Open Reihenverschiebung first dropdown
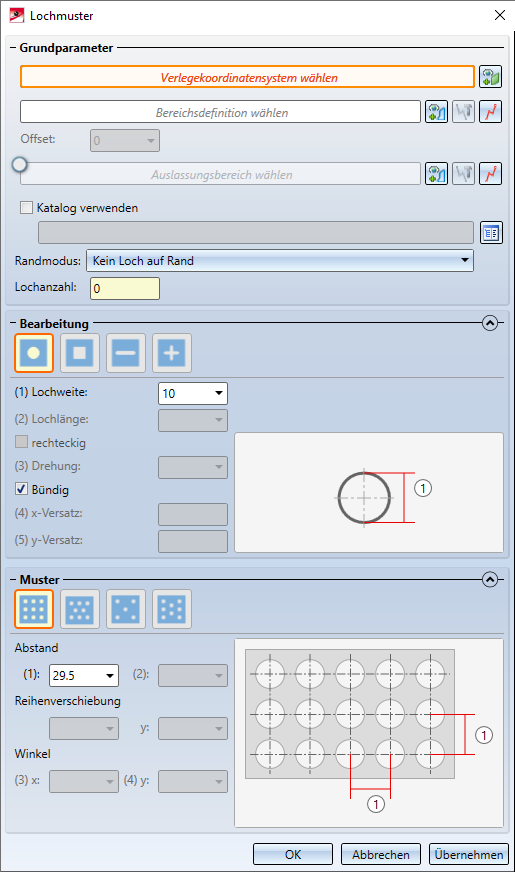515x872 pixels. (83, 729)
